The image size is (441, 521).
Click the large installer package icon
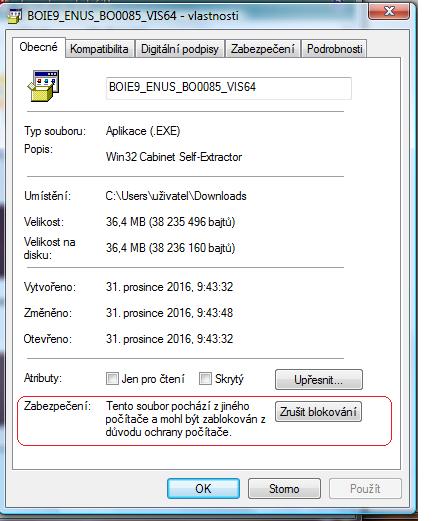(x=43, y=86)
